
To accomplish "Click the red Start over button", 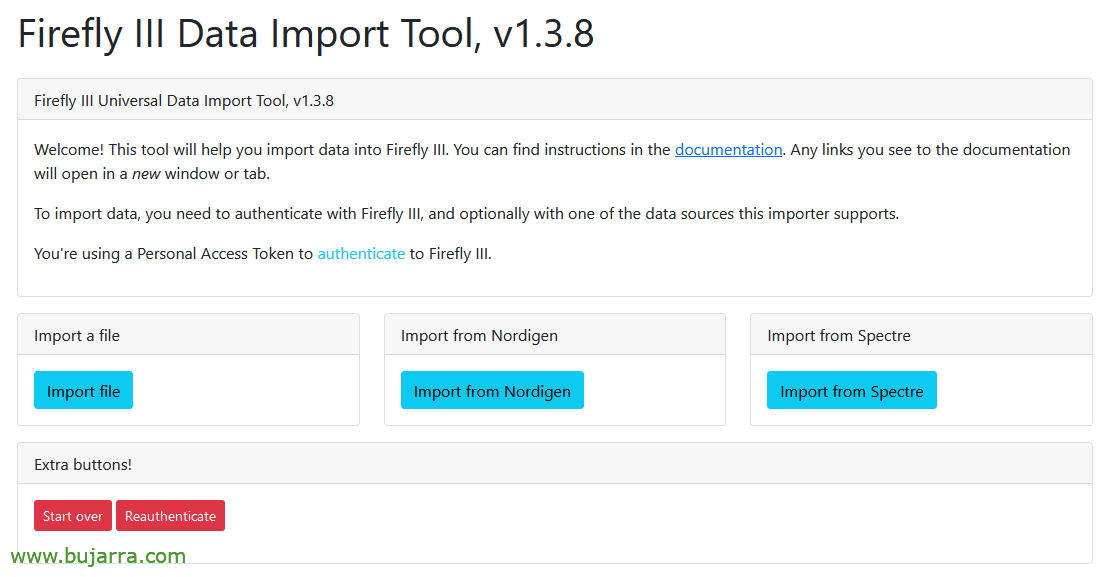I will (x=72, y=516).
